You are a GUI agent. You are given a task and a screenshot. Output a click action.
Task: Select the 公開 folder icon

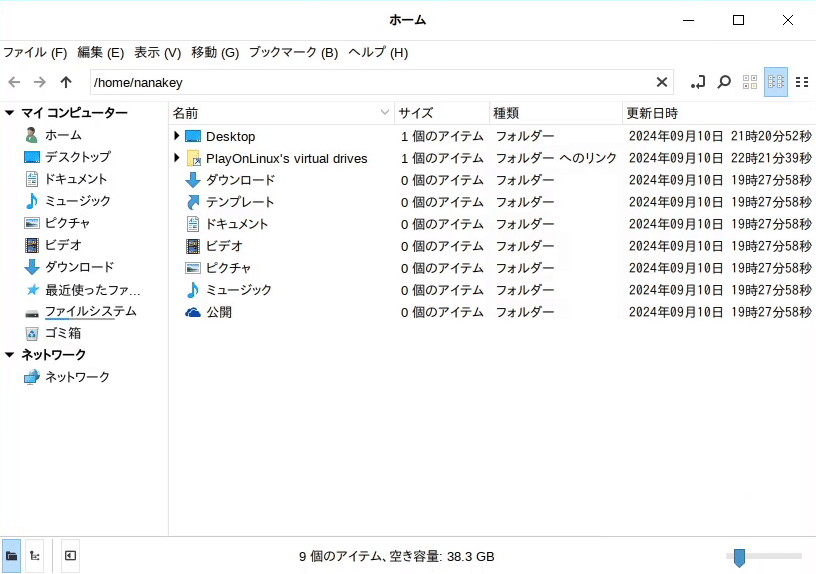pyautogui.click(x=193, y=312)
